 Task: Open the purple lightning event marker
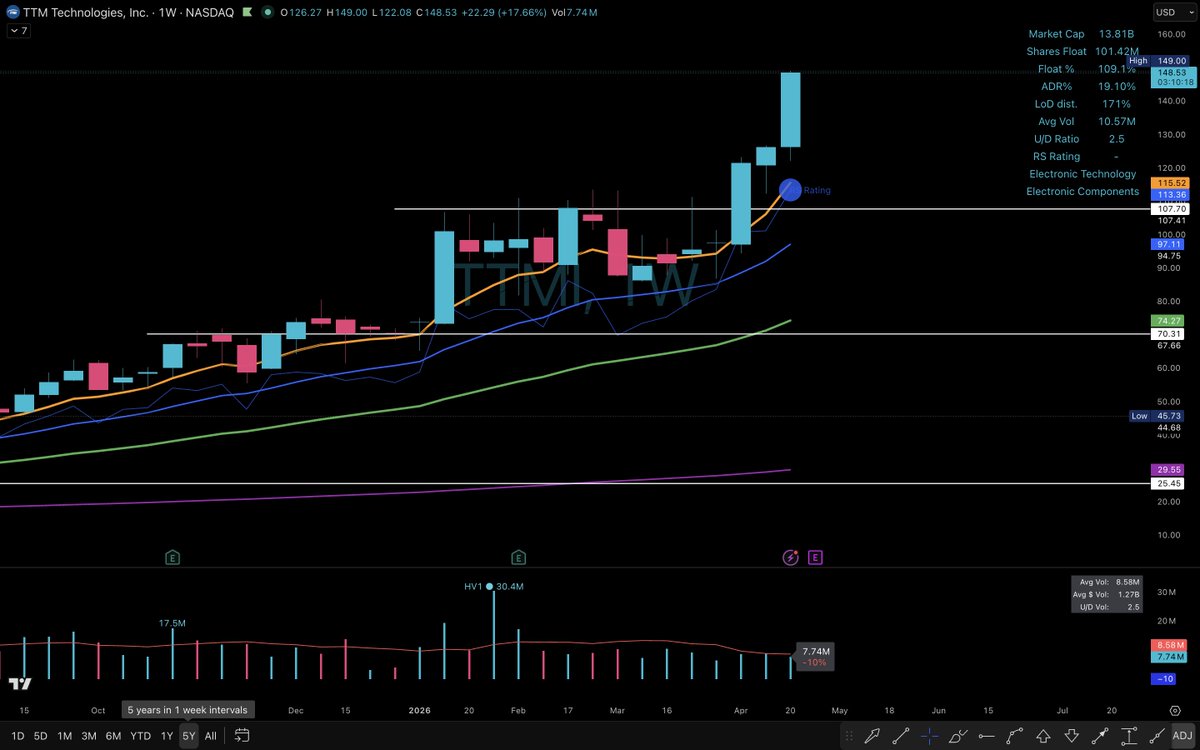pyautogui.click(x=791, y=557)
